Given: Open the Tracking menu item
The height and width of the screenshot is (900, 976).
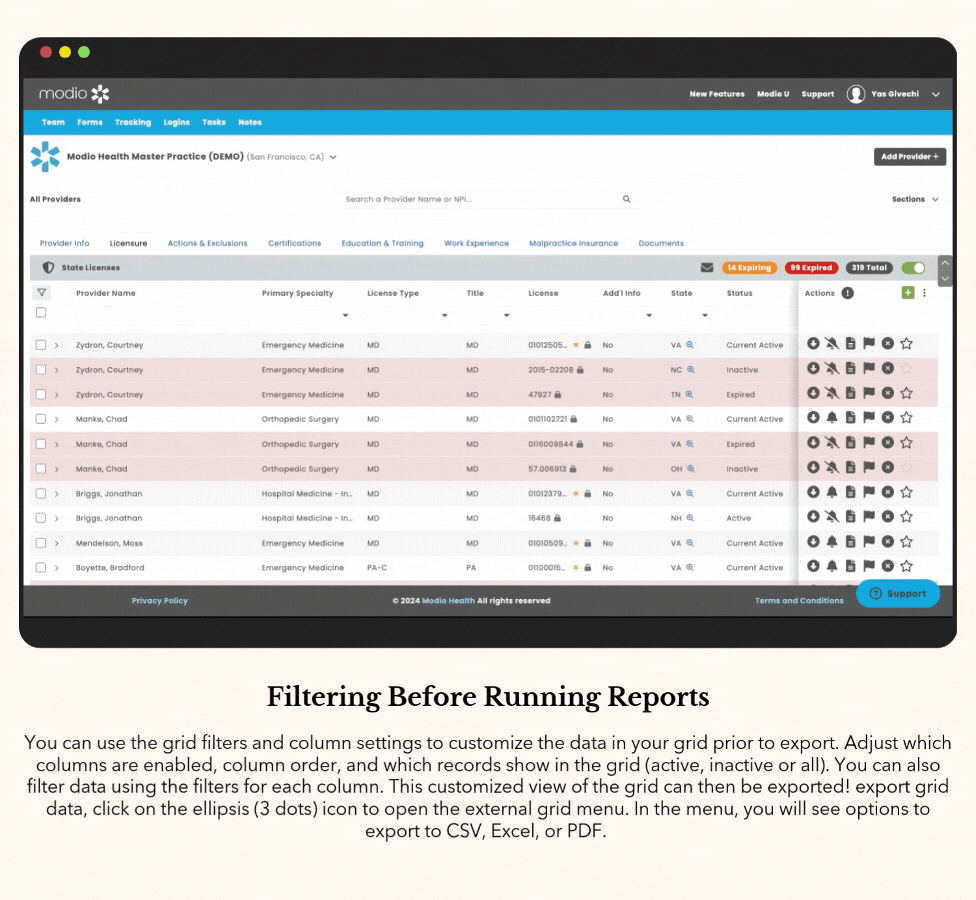Looking at the screenshot, I should point(133,123).
